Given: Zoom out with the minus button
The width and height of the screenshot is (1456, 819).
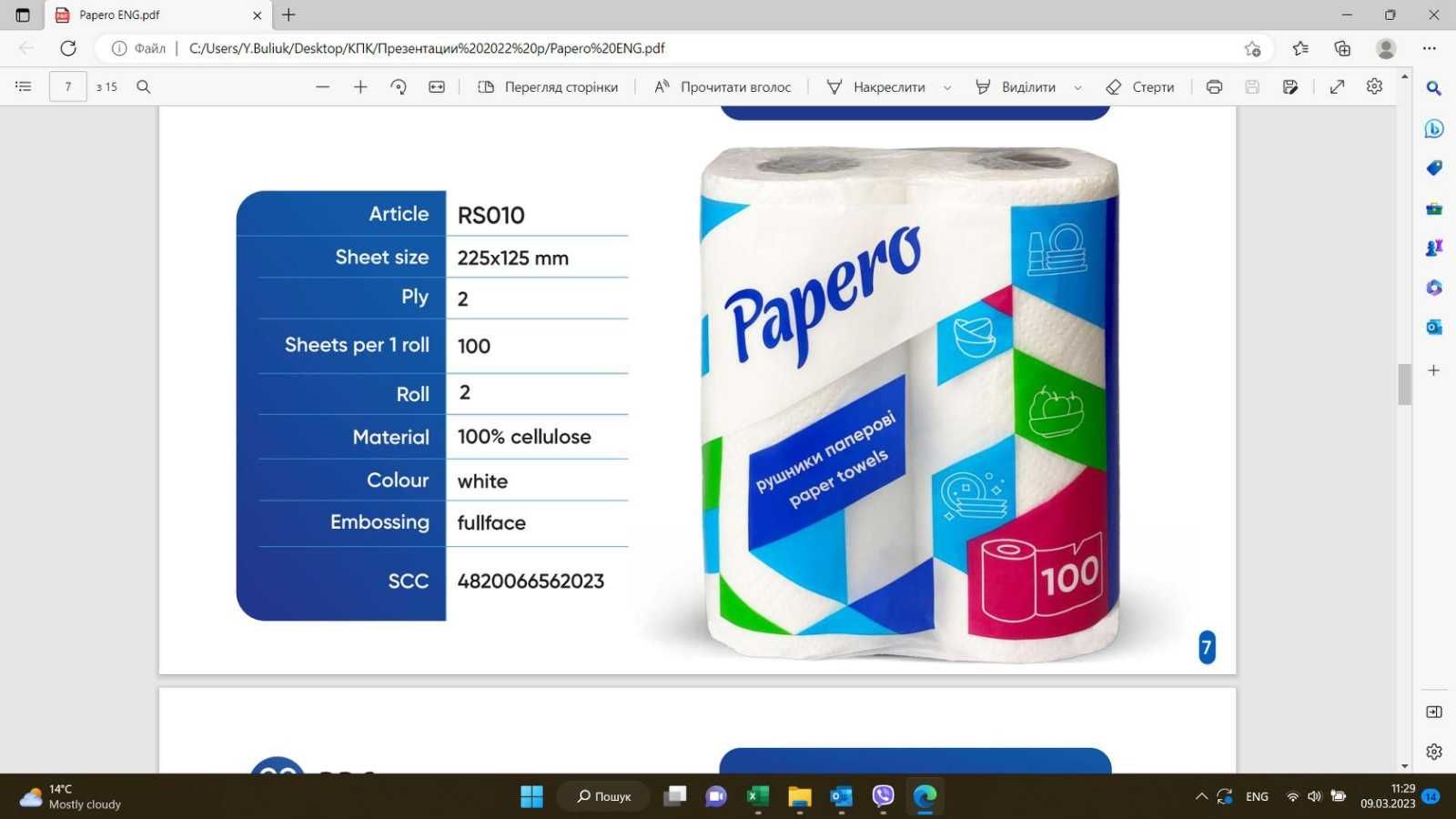Looking at the screenshot, I should [322, 86].
